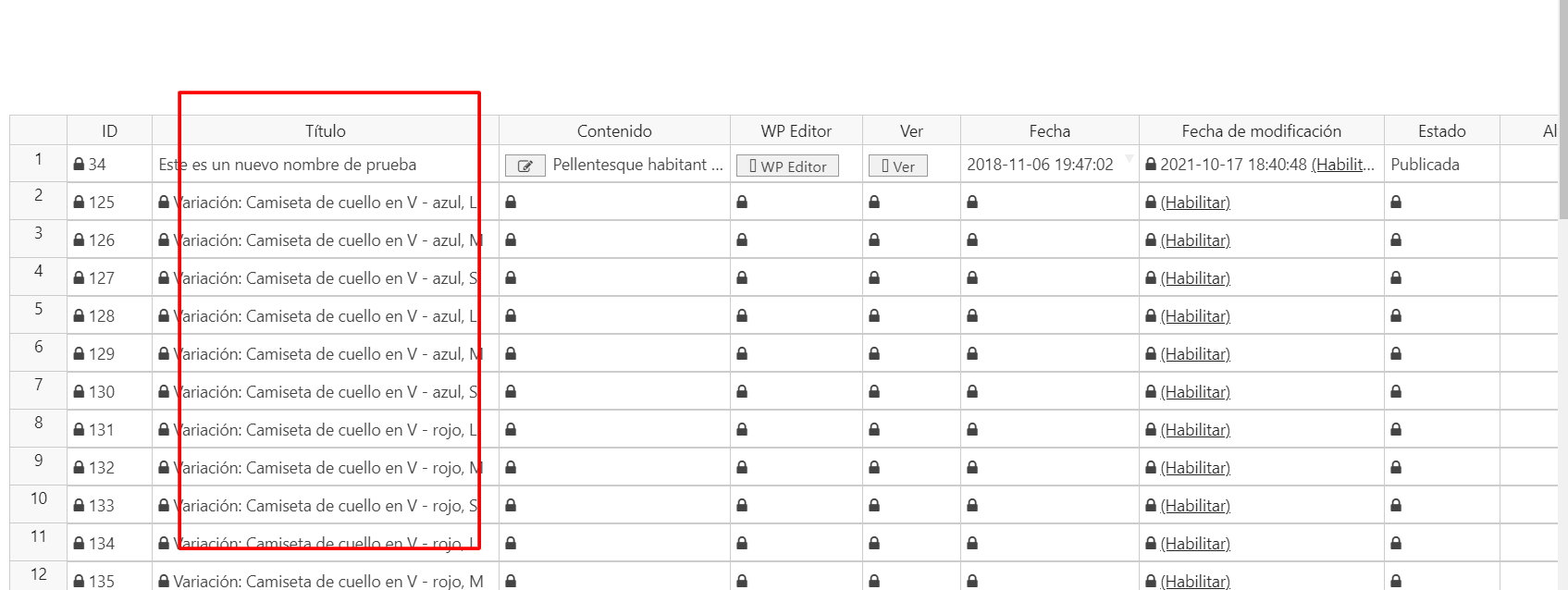Click the edit pencil icon in Contenido row 1
The image size is (1568, 590).
pyautogui.click(x=525, y=166)
